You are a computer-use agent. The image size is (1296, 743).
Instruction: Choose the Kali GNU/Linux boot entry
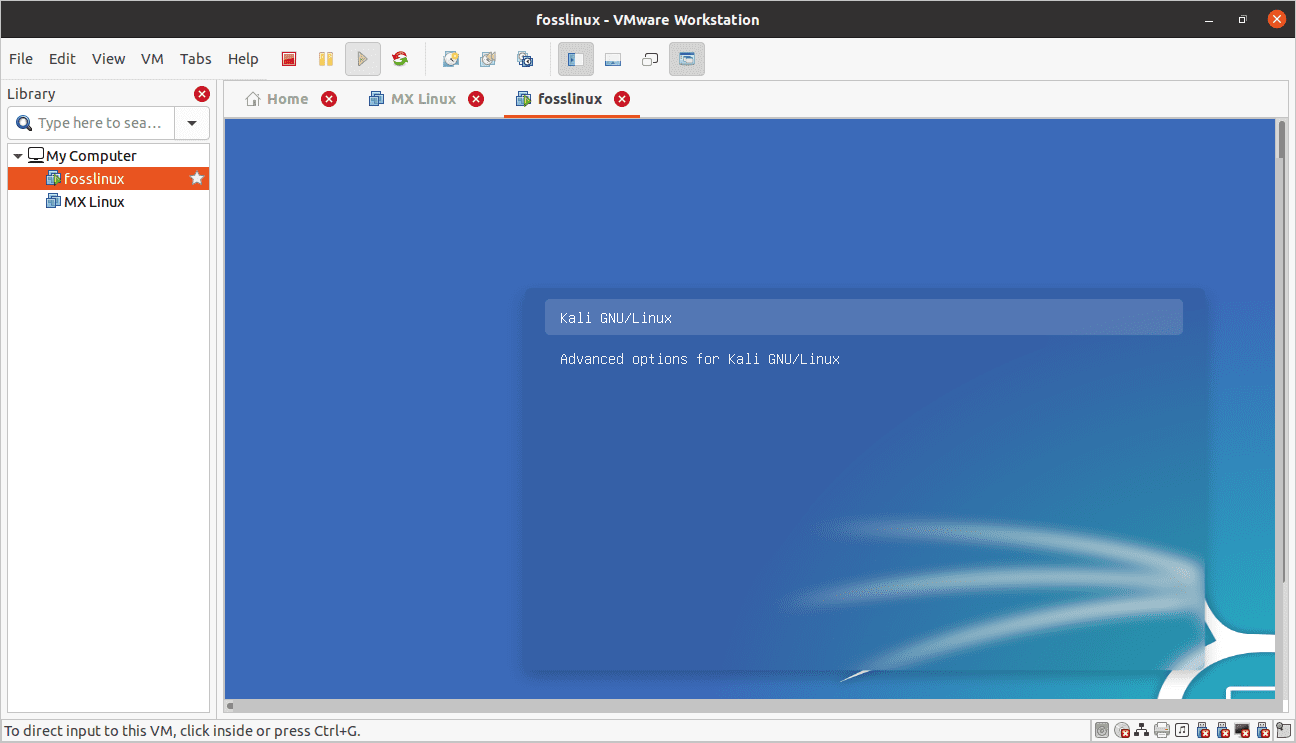(864, 318)
